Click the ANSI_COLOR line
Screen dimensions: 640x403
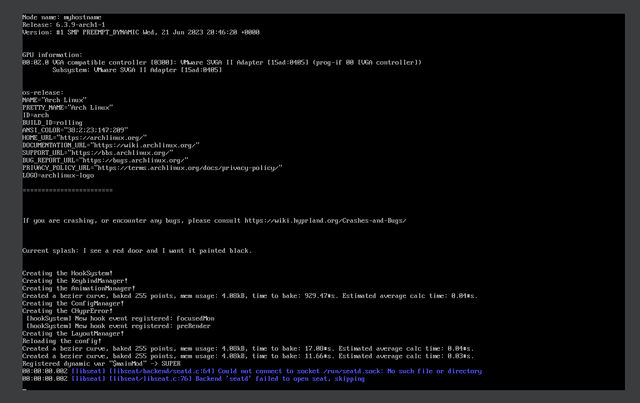pyautogui.click(x=75, y=130)
